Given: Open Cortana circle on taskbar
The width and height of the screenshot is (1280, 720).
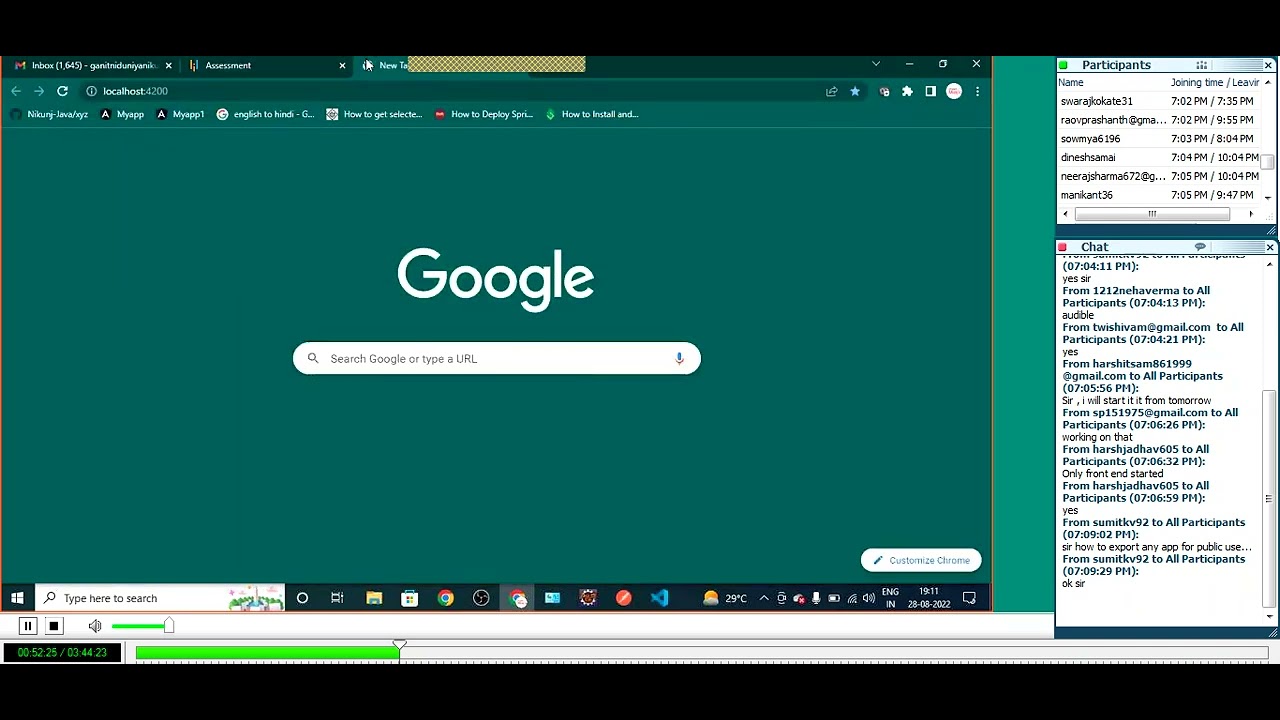Looking at the screenshot, I should click(302, 598).
